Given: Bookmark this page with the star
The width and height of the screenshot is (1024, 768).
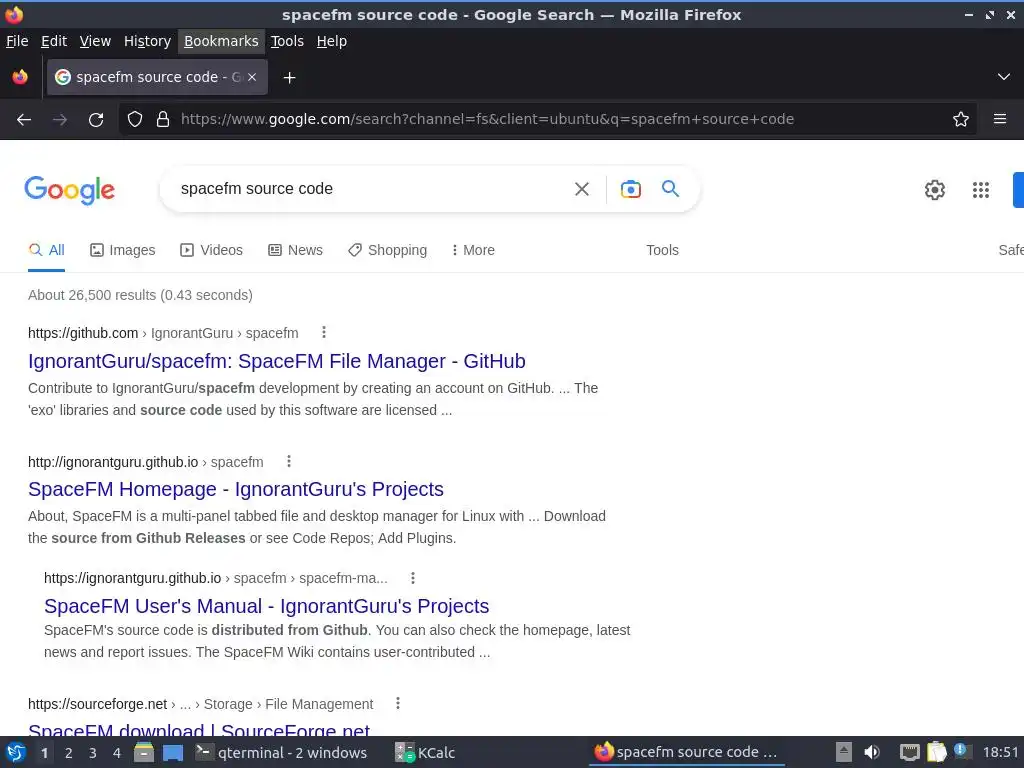Looking at the screenshot, I should (961, 119).
